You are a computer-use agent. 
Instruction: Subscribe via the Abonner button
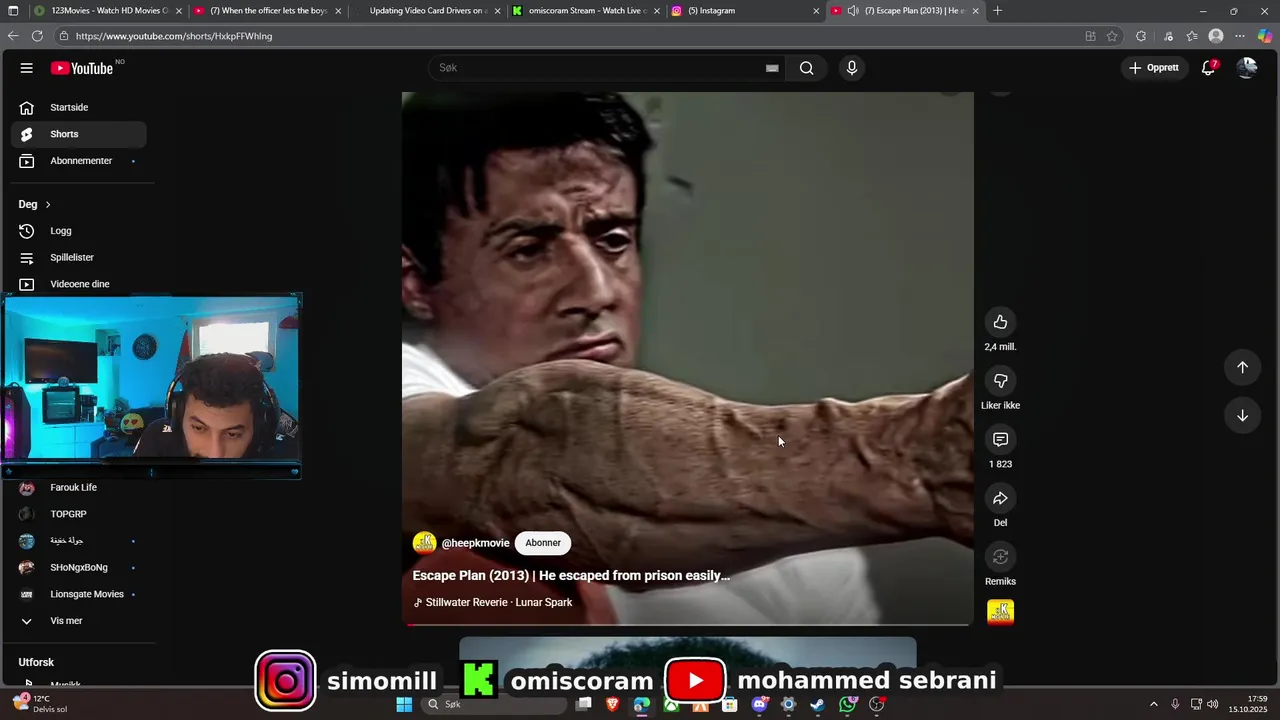pos(543,543)
